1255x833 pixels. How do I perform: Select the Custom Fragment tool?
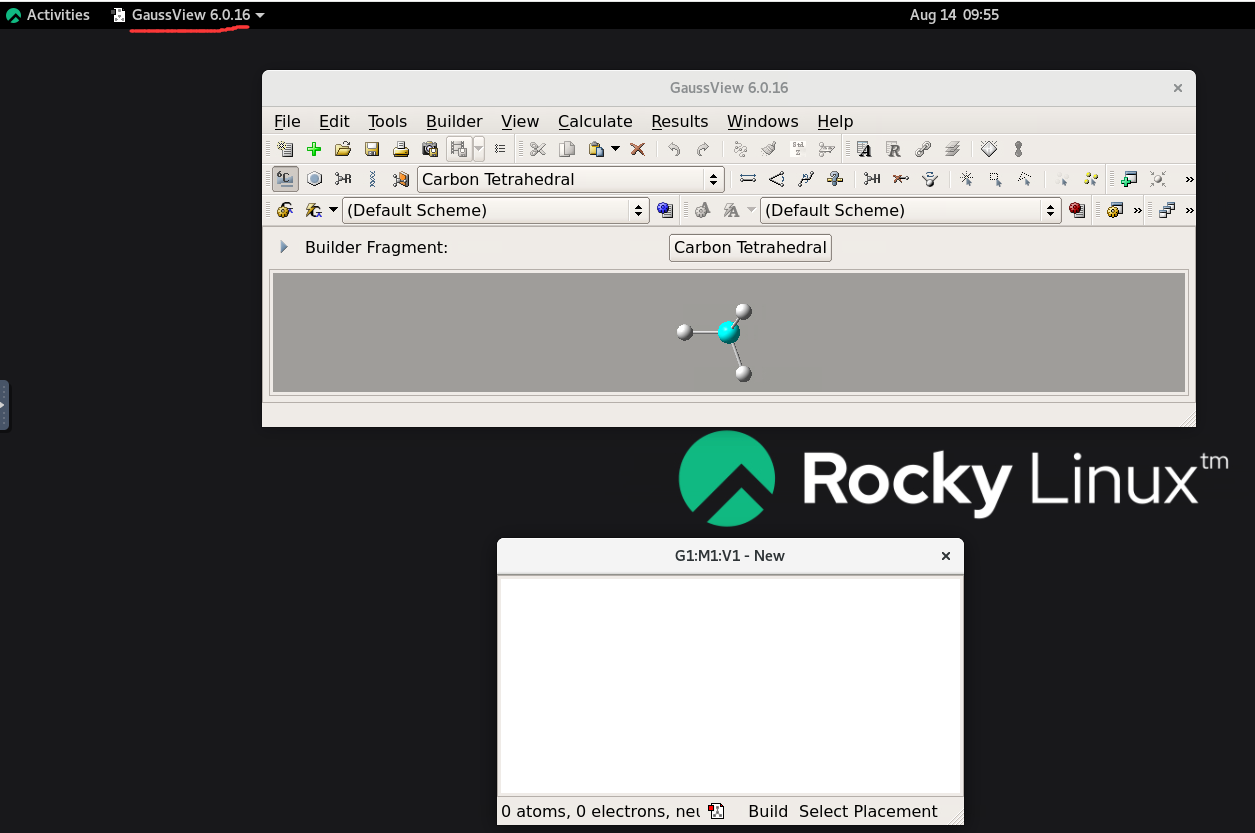coord(401,179)
